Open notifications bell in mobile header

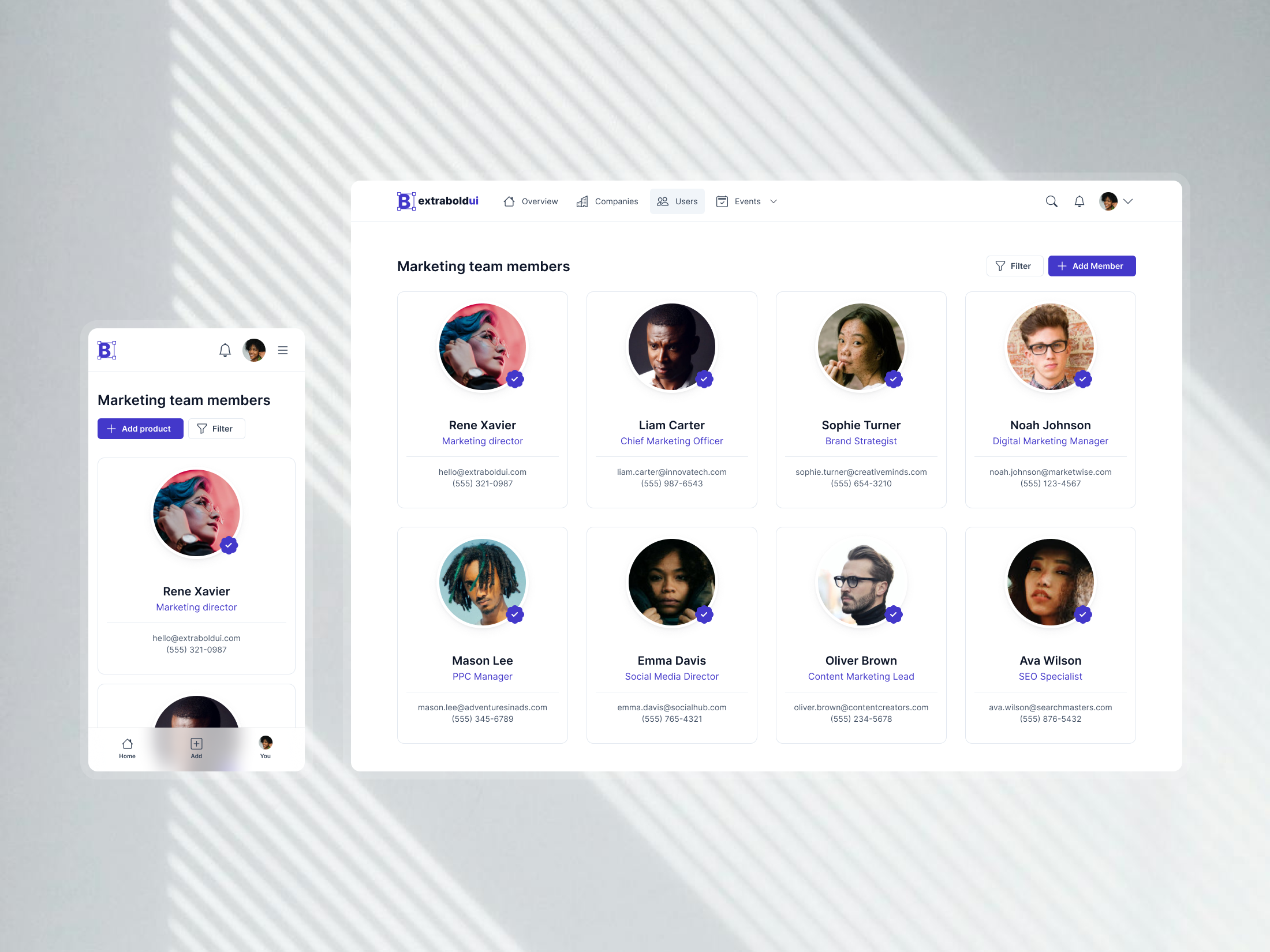tap(225, 350)
